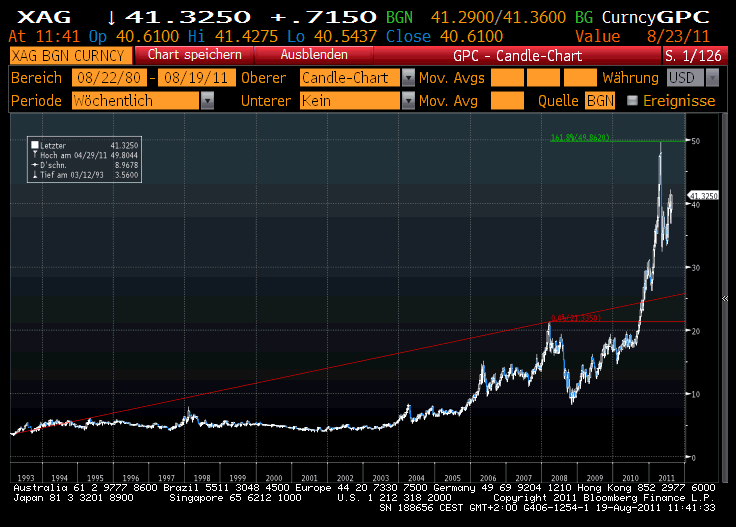The width and height of the screenshot is (736, 527).
Task: Click the 50 price axis label
Action: coord(696,141)
